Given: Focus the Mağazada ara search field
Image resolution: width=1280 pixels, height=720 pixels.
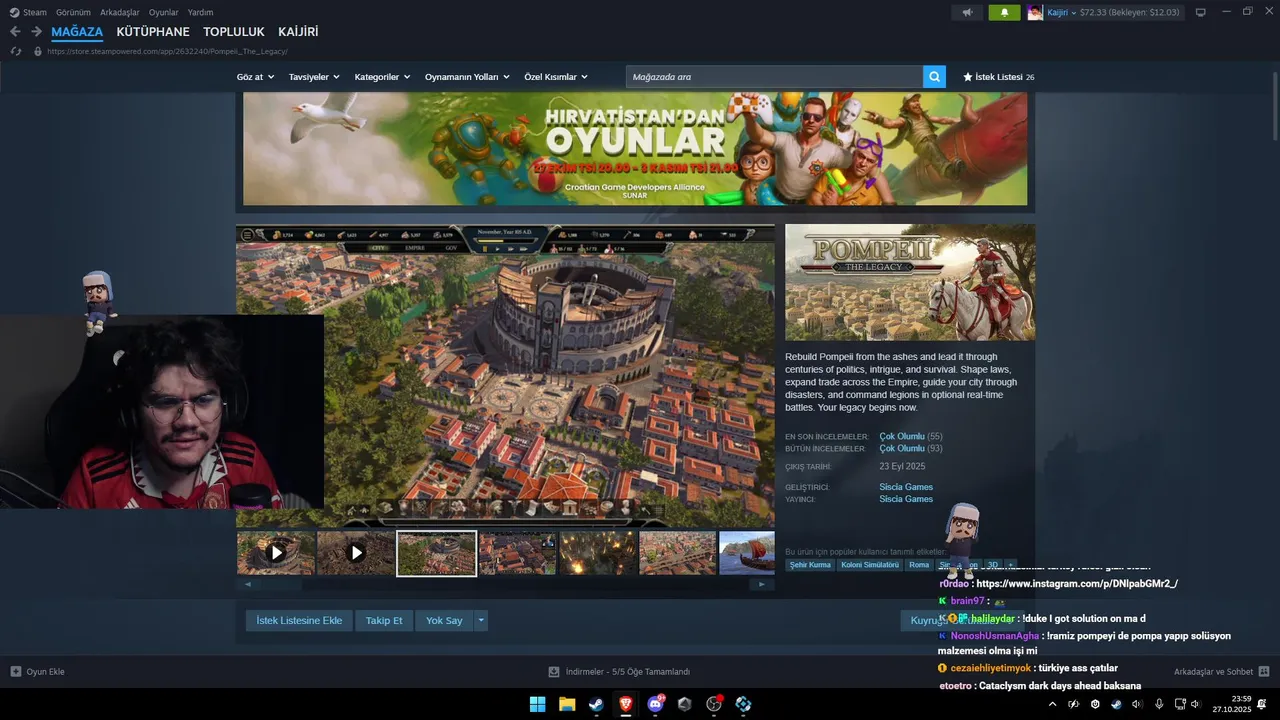Looking at the screenshot, I should click(775, 77).
